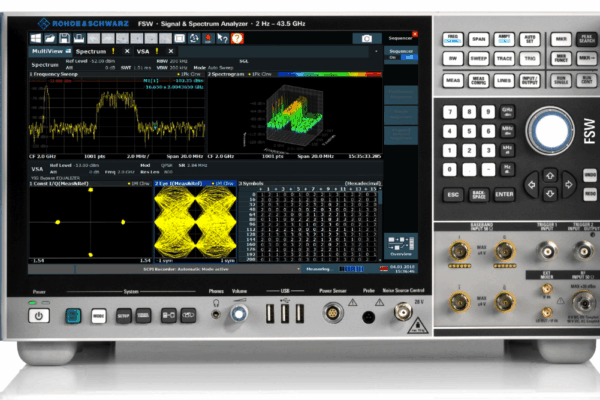Image resolution: width=600 pixels, height=400 pixels.
Task: Click the open folder toolbar icon
Action: coord(50,38)
